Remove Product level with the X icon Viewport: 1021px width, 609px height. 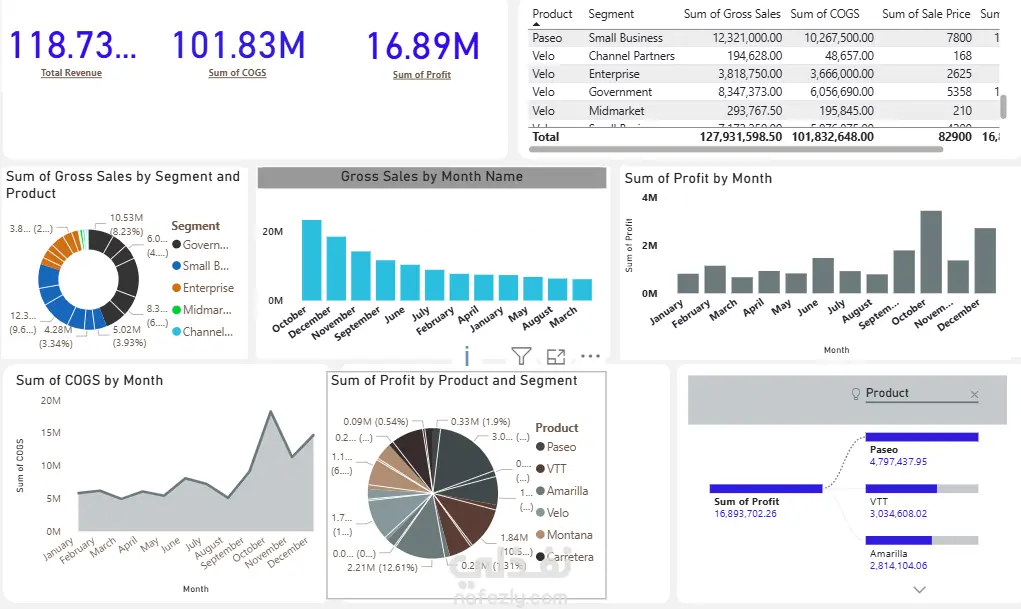point(974,394)
